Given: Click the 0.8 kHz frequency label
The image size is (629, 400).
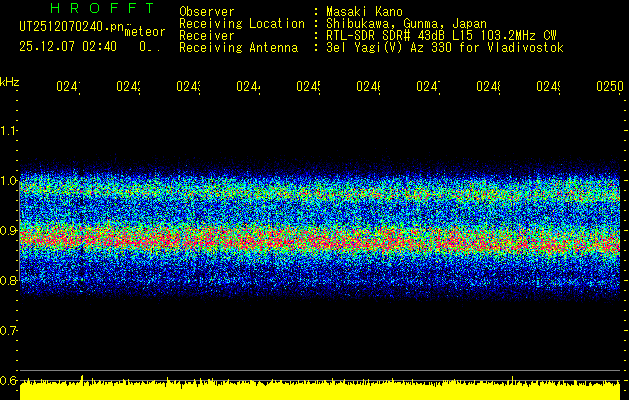Looking at the screenshot, I should pyautogui.click(x=8, y=280).
